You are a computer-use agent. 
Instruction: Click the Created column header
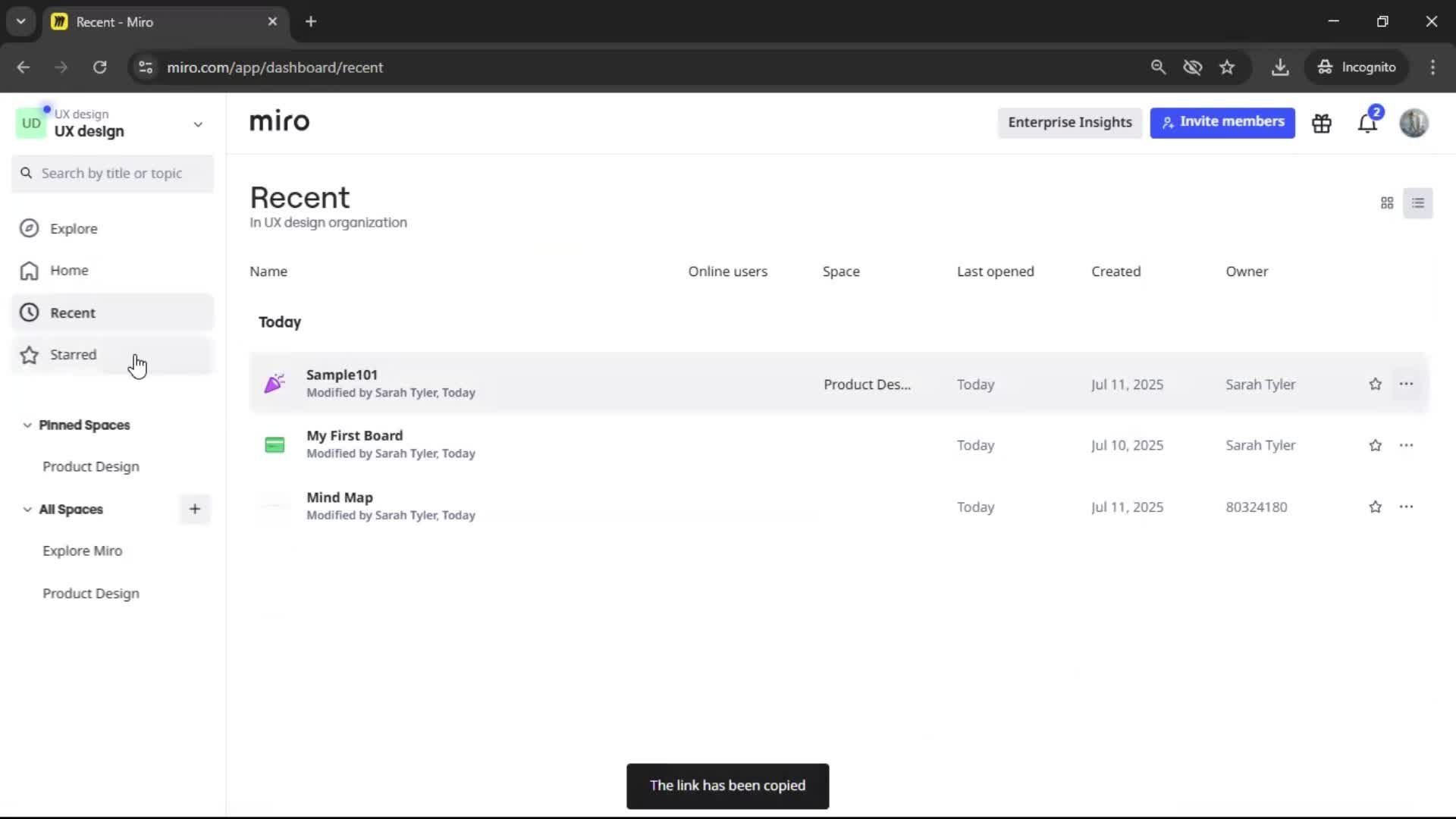[x=1116, y=271]
